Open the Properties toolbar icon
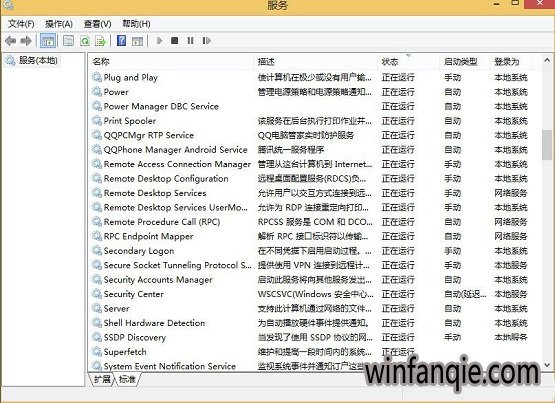Image resolution: width=555 pixels, height=403 pixels. click(x=68, y=41)
